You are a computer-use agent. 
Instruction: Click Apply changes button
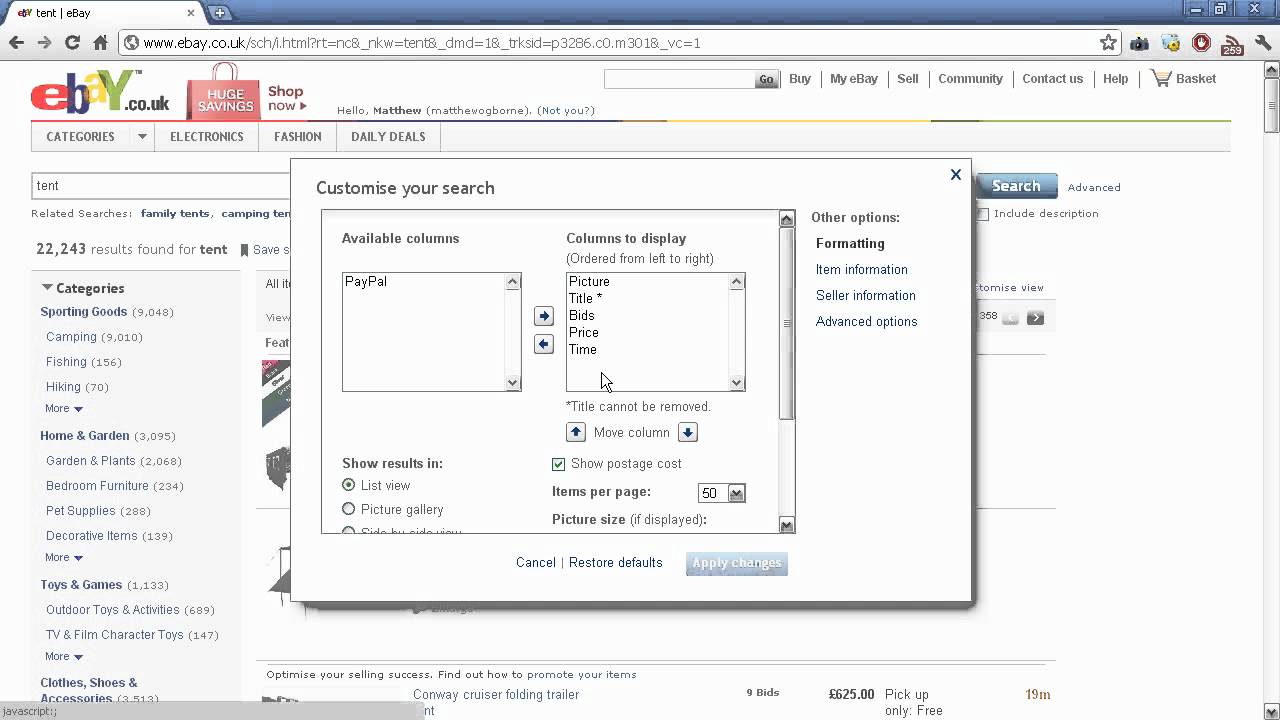pyautogui.click(x=737, y=563)
